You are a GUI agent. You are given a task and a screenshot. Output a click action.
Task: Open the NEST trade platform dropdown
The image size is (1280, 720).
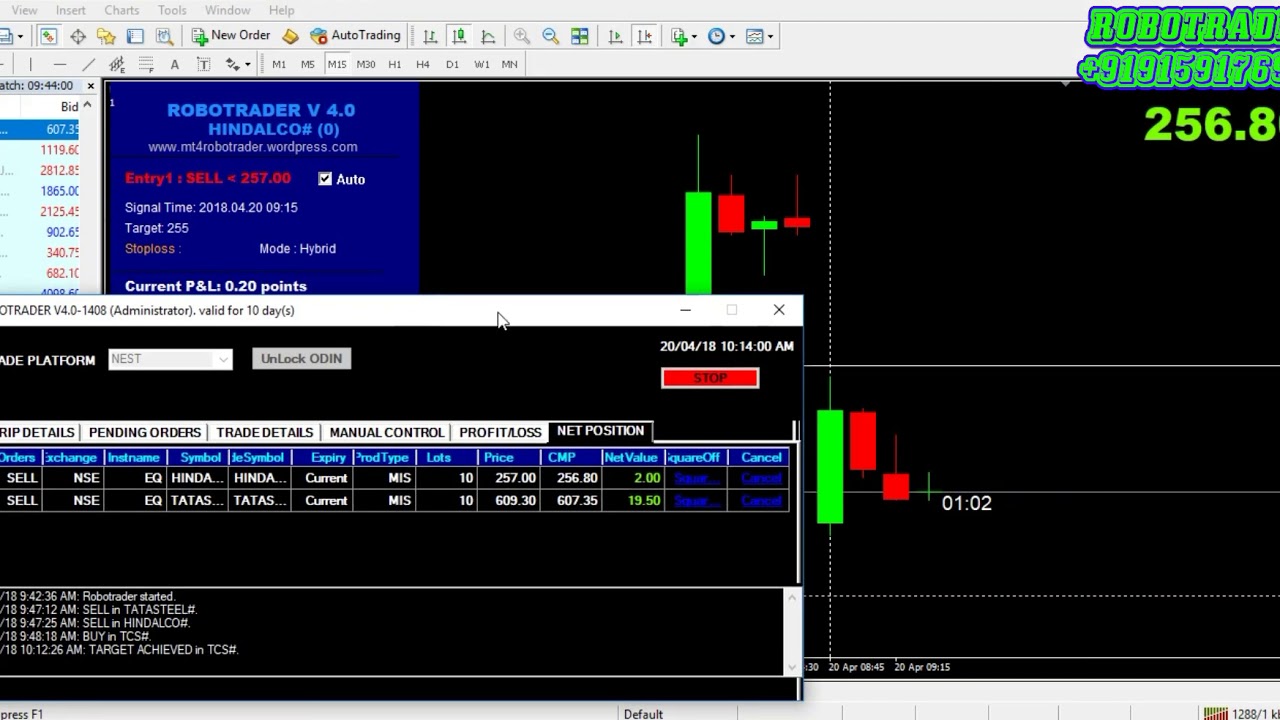[x=170, y=359]
